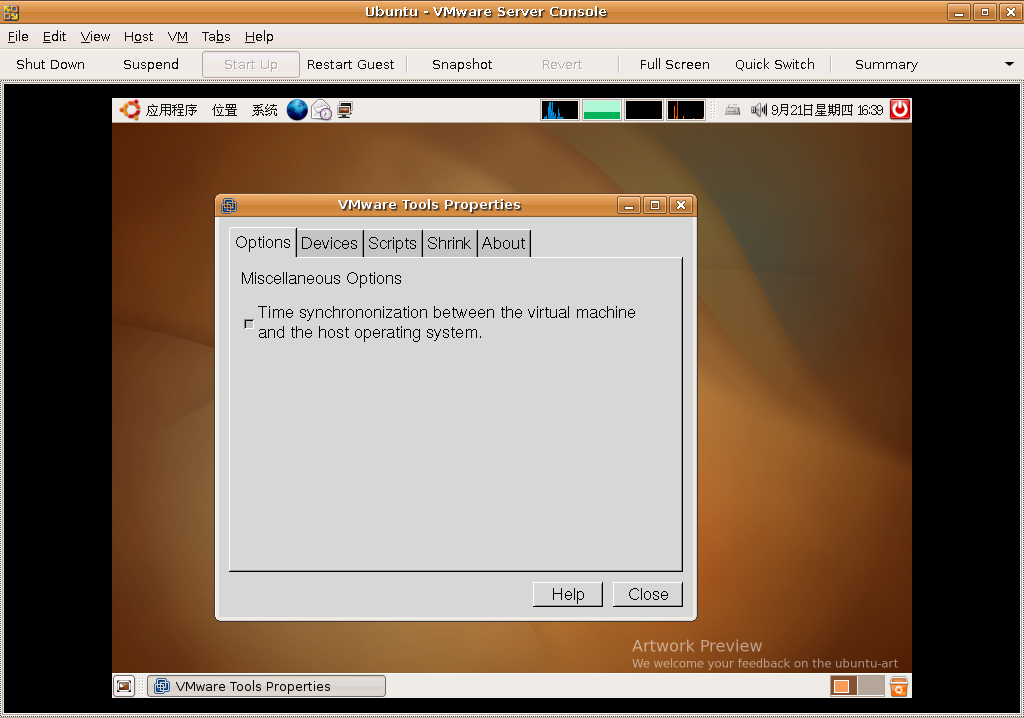Open the VM menu
1024x718 pixels.
coord(178,37)
